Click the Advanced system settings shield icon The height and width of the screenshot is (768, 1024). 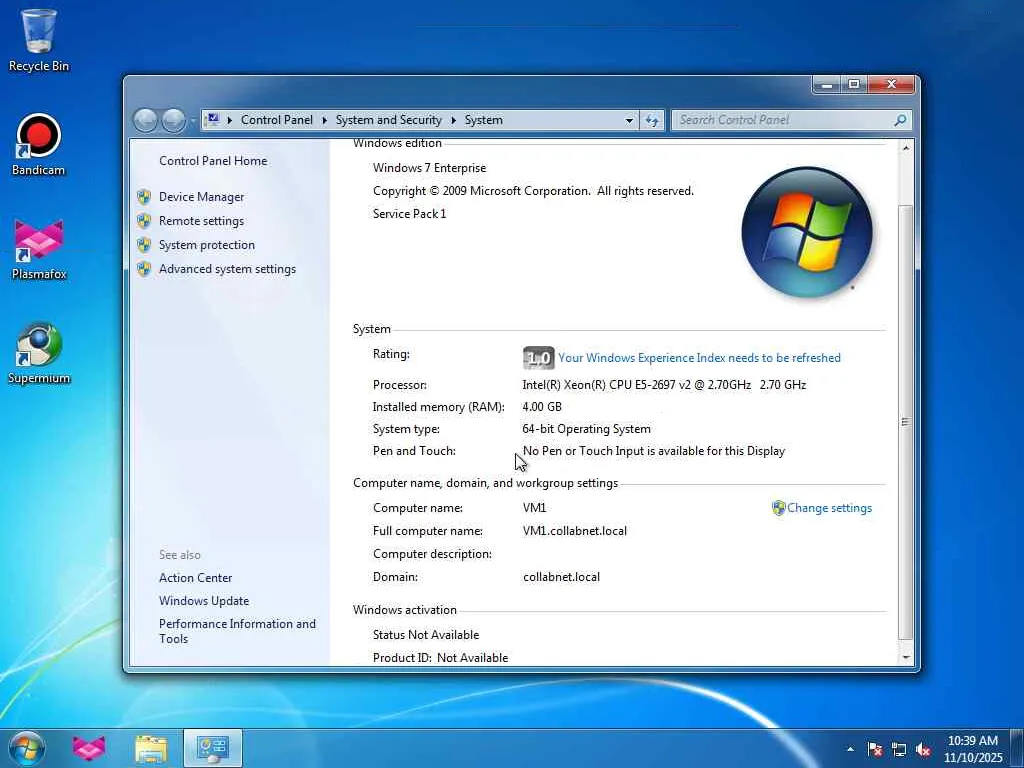pos(144,269)
